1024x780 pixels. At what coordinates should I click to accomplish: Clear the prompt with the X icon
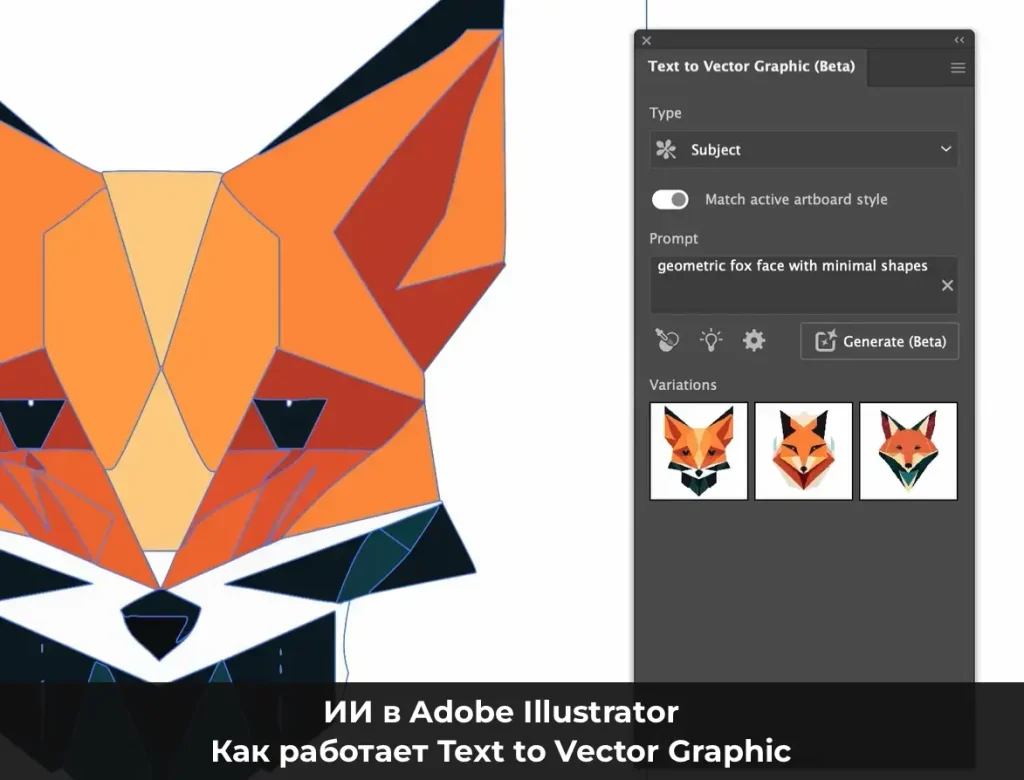(947, 286)
